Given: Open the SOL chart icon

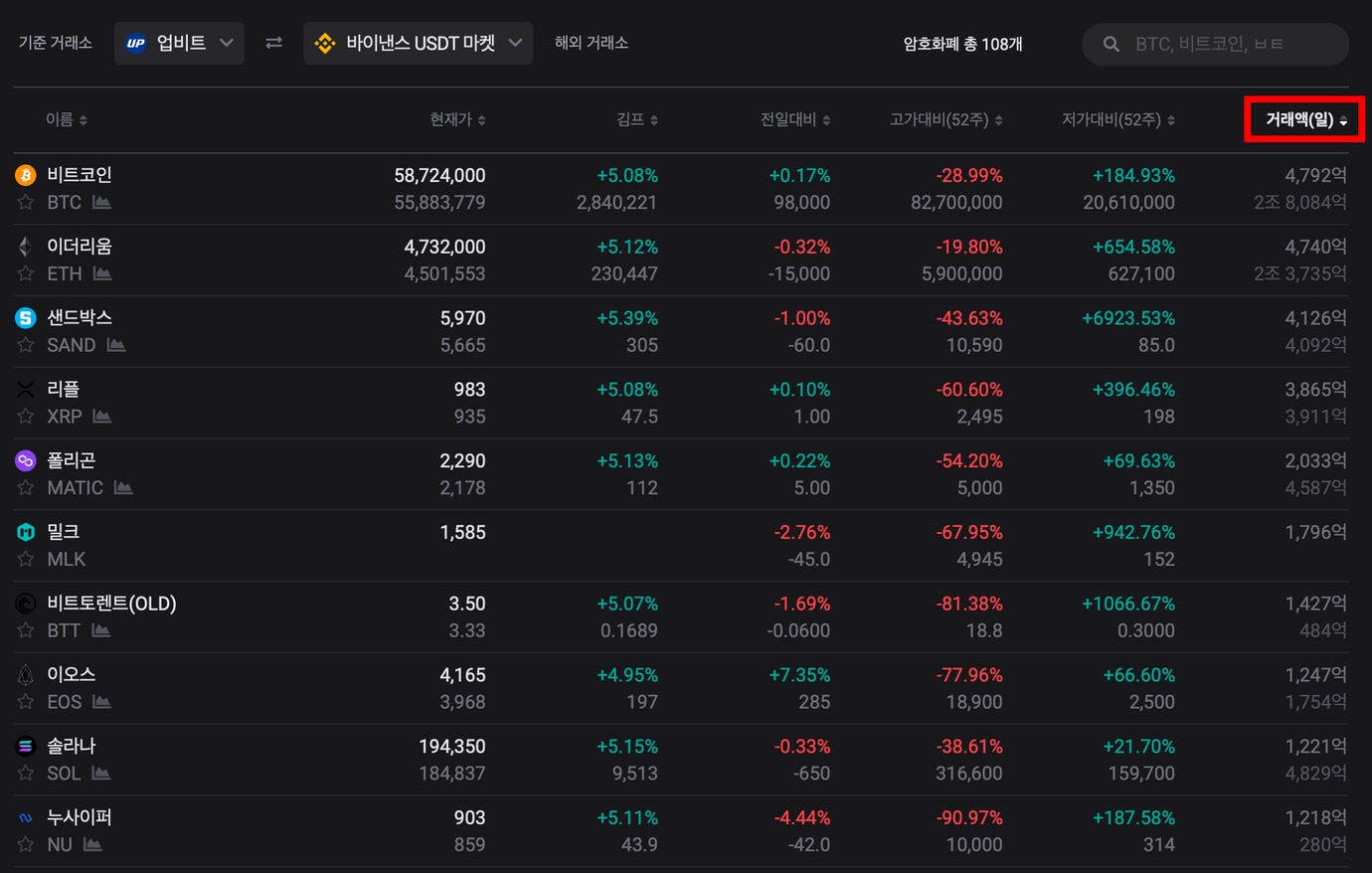Looking at the screenshot, I should pyautogui.click(x=100, y=773).
